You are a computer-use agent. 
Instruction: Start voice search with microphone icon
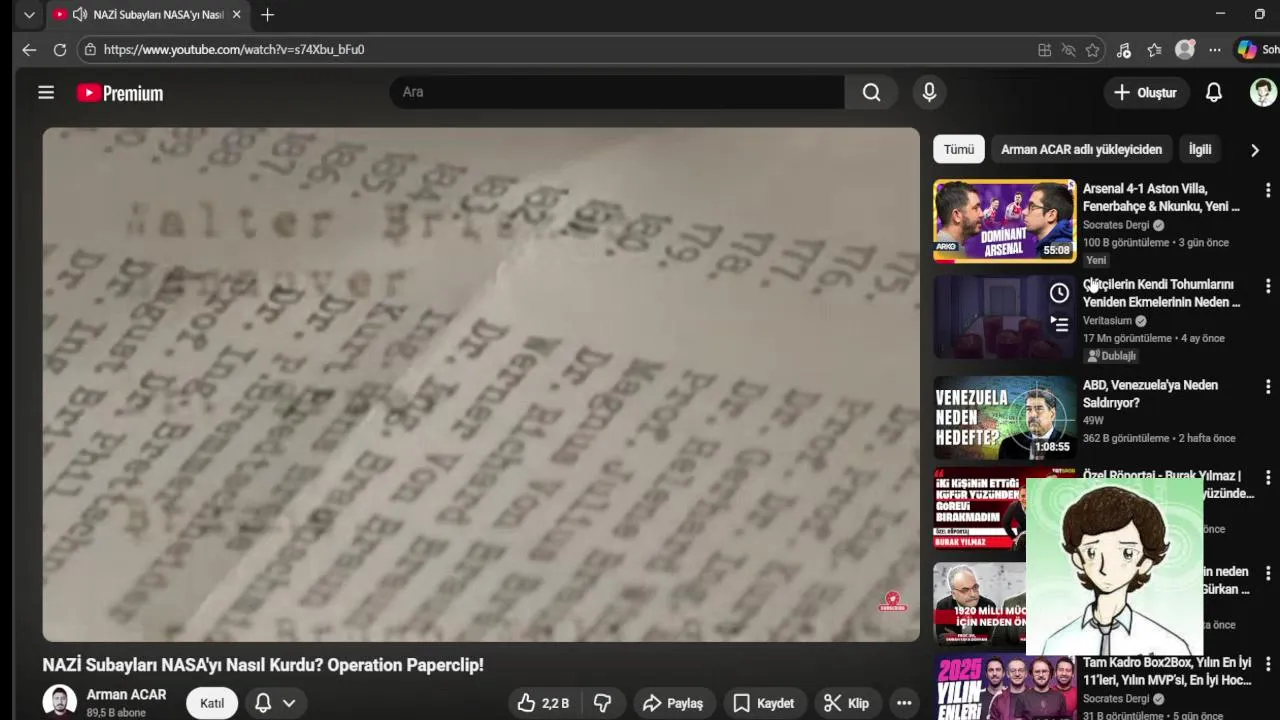pyautogui.click(x=929, y=92)
